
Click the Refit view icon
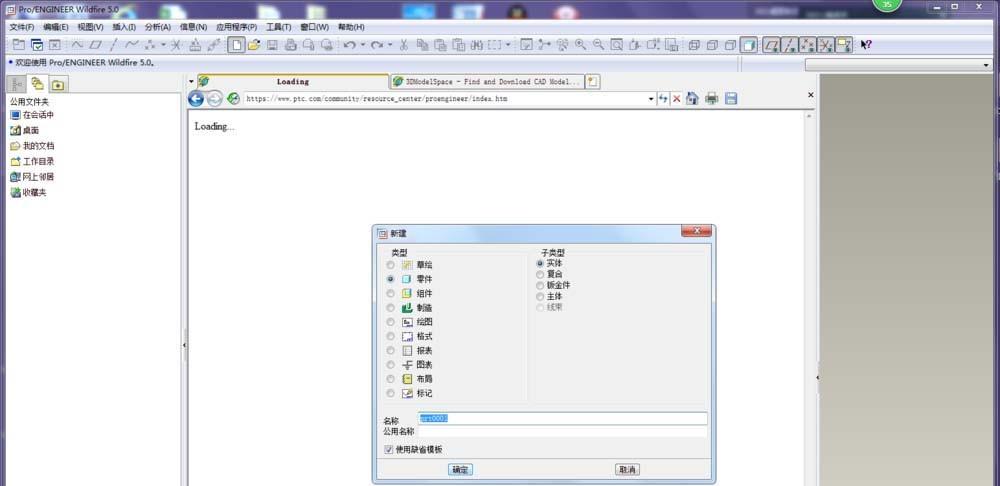coord(616,45)
